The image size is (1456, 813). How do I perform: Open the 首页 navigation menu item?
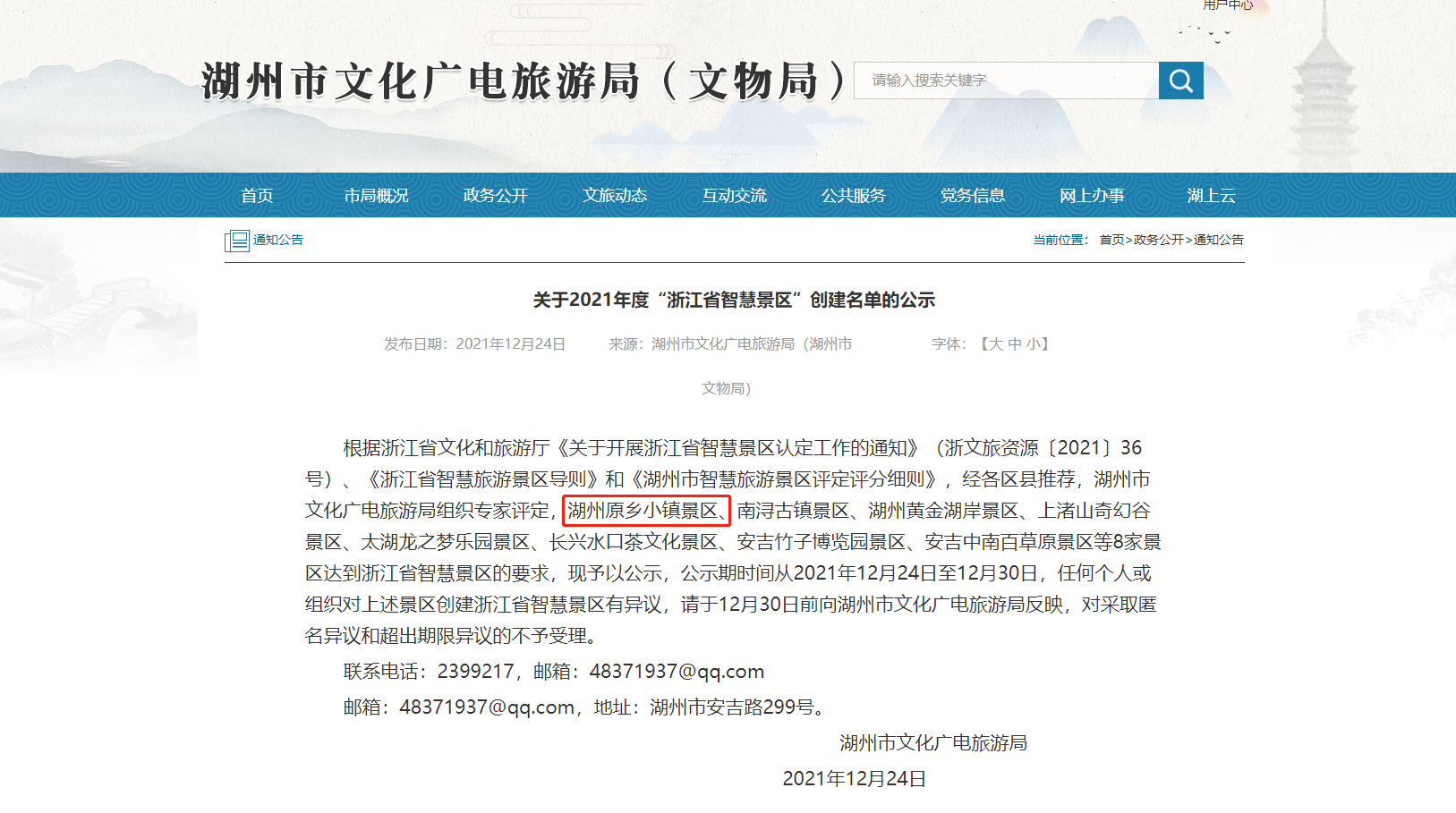click(257, 195)
